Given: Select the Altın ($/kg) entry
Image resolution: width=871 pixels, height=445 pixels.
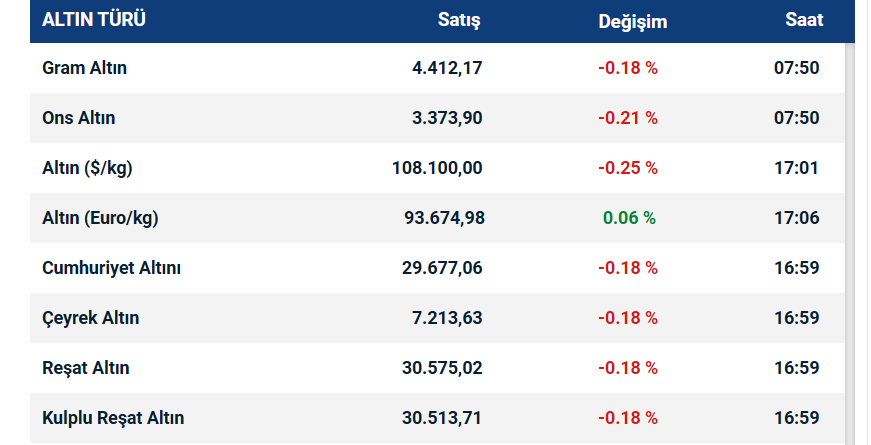Looking at the screenshot, I should (x=88, y=168).
